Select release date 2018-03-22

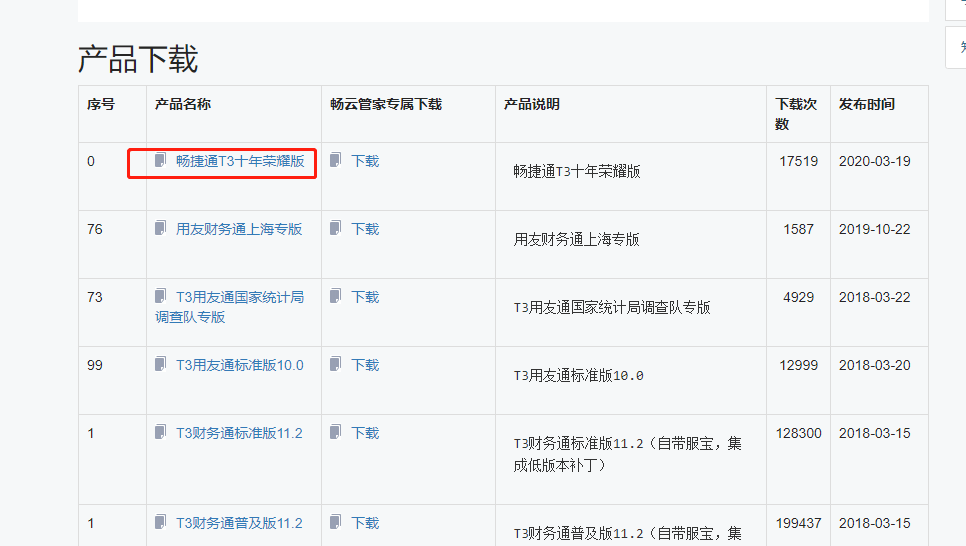(x=875, y=297)
